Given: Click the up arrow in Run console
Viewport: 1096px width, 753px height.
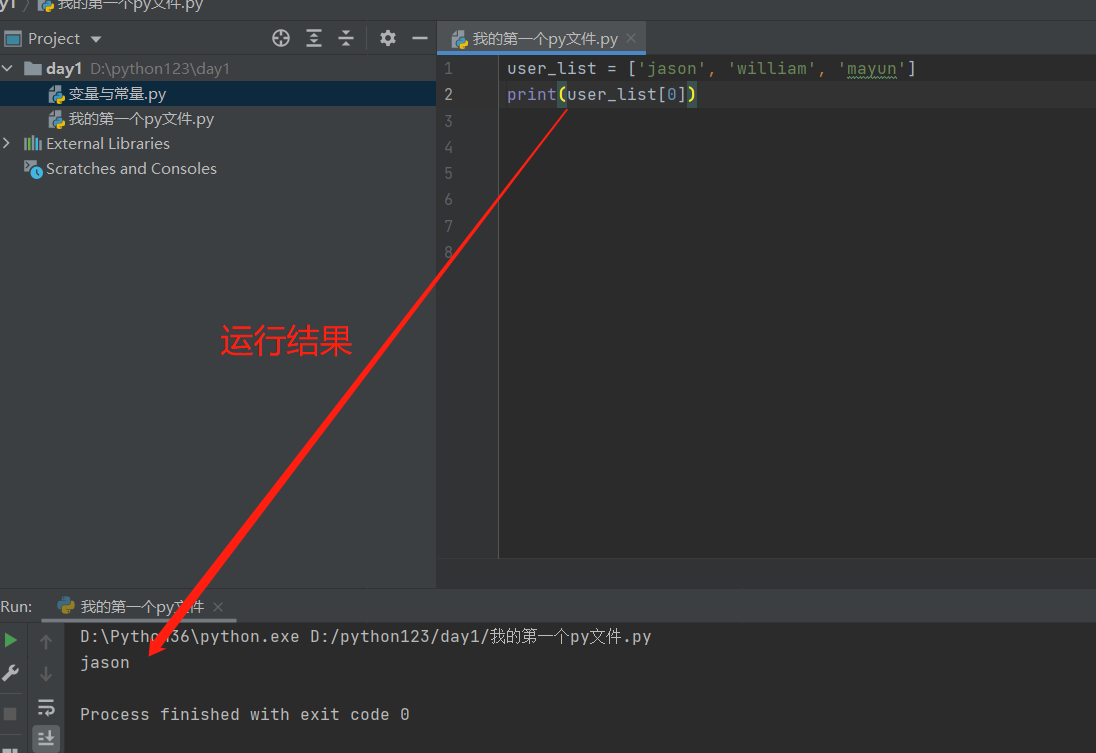Looking at the screenshot, I should [46, 642].
